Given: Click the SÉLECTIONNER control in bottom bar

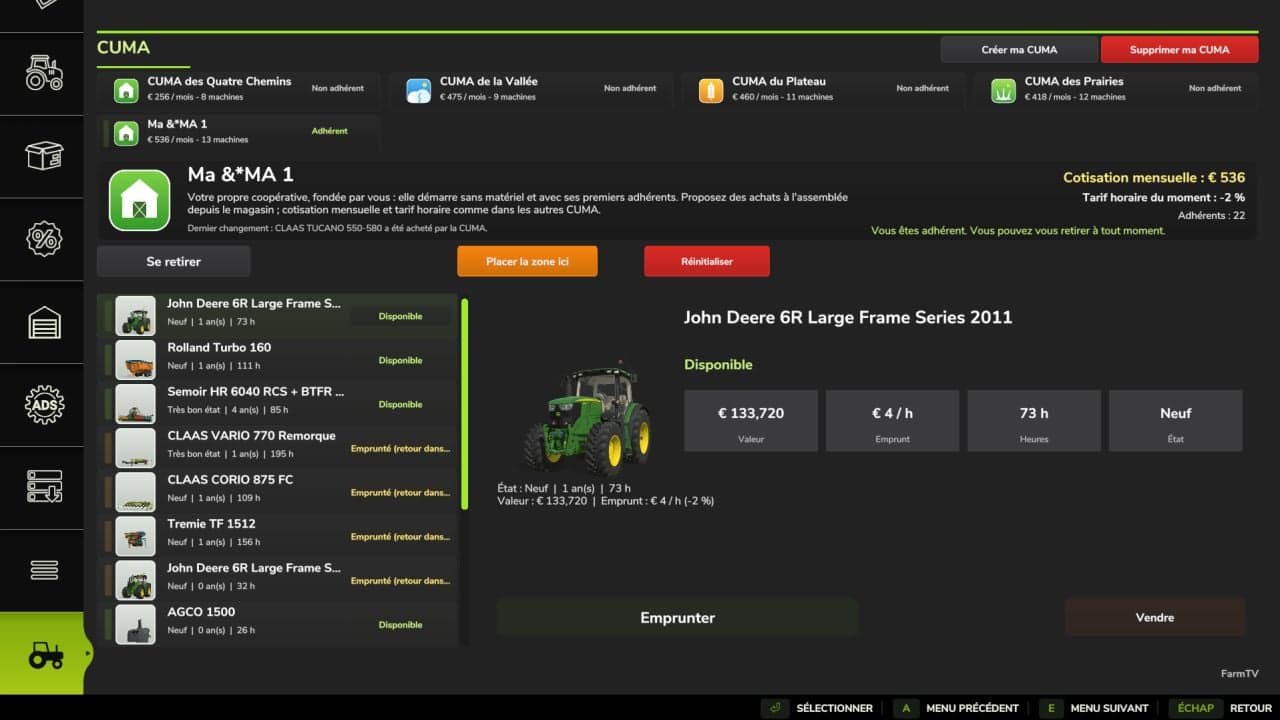Looking at the screenshot, I should pos(817,708).
